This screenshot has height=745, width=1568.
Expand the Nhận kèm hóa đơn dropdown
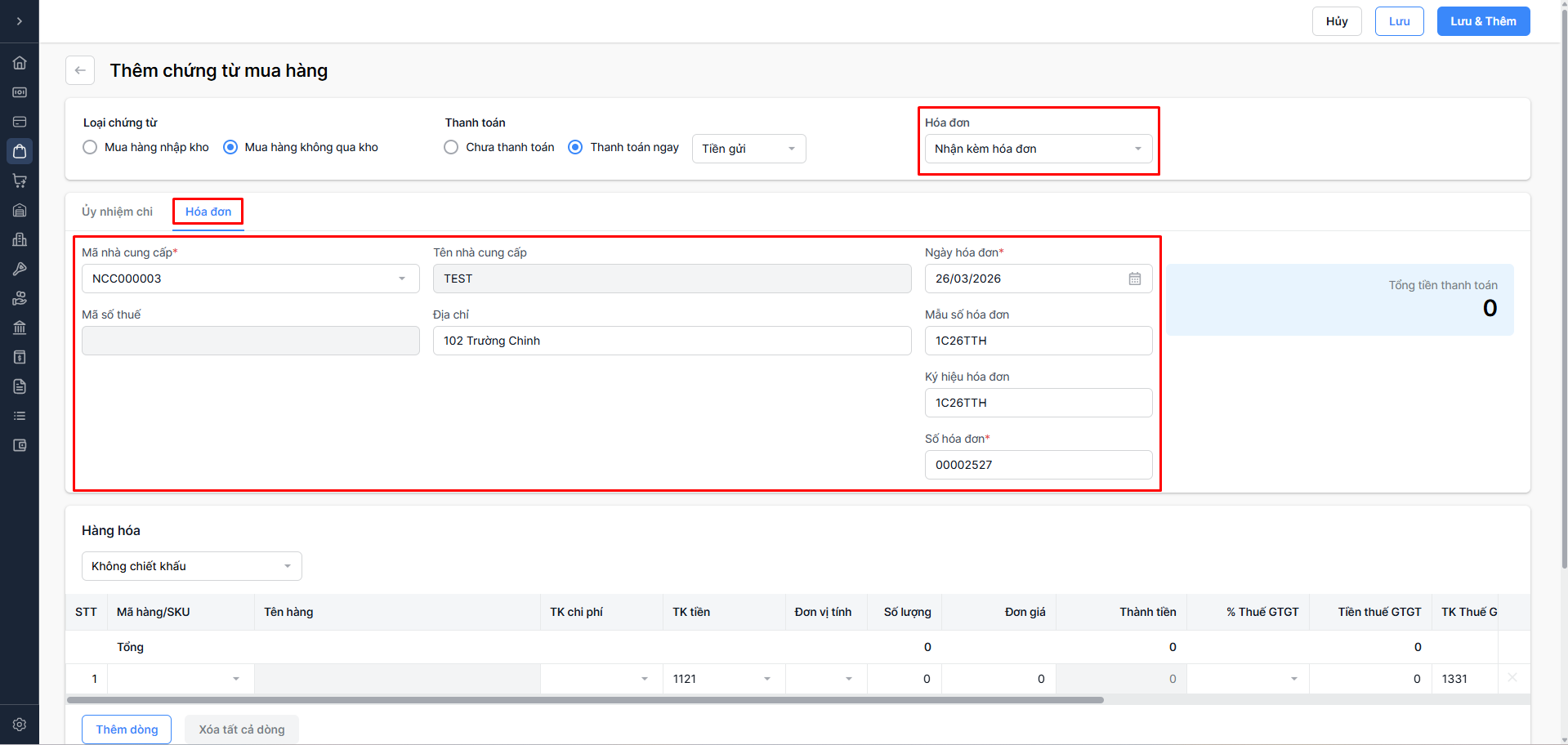pyautogui.click(x=1038, y=149)
